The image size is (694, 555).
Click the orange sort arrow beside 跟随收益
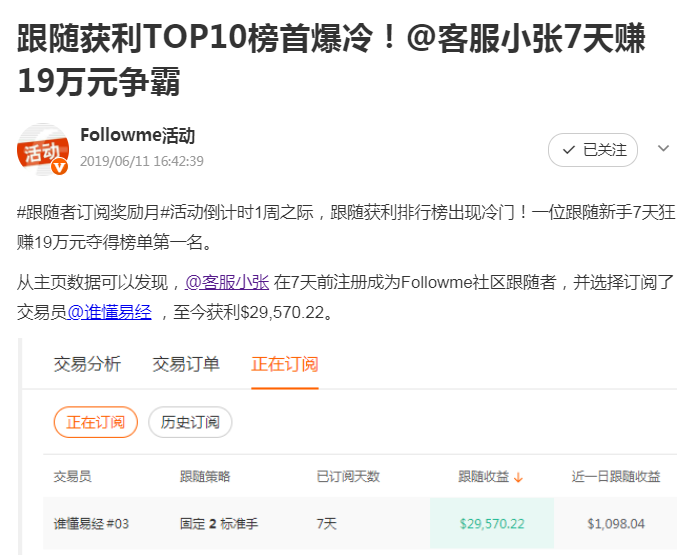pos(519,477)
